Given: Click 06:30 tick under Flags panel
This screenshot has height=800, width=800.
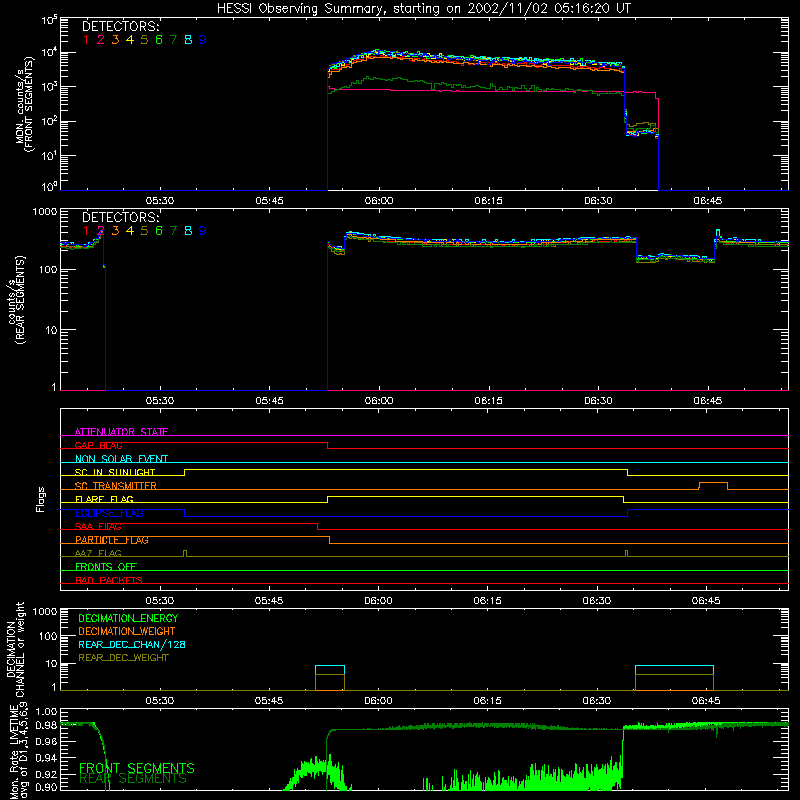Looking at the screenshot, I should (597, 601).
